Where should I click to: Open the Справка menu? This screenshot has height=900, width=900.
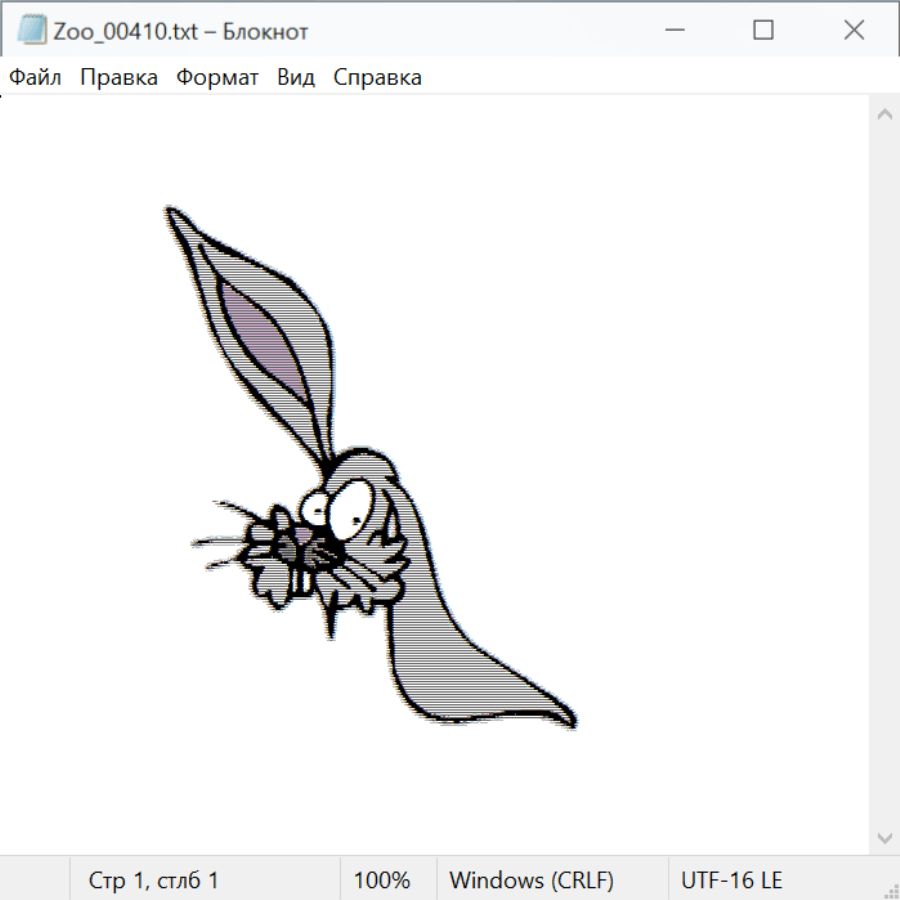tap(377, 78)
